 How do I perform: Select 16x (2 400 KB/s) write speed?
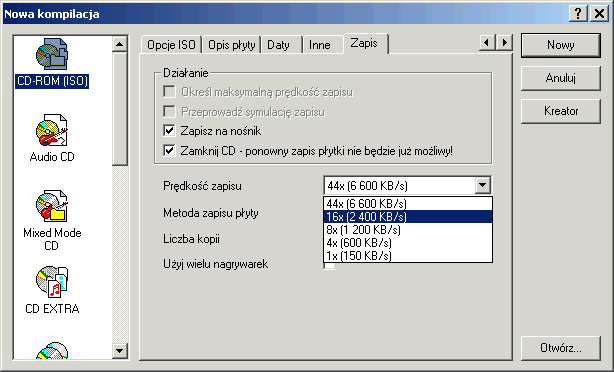point(408,217)
